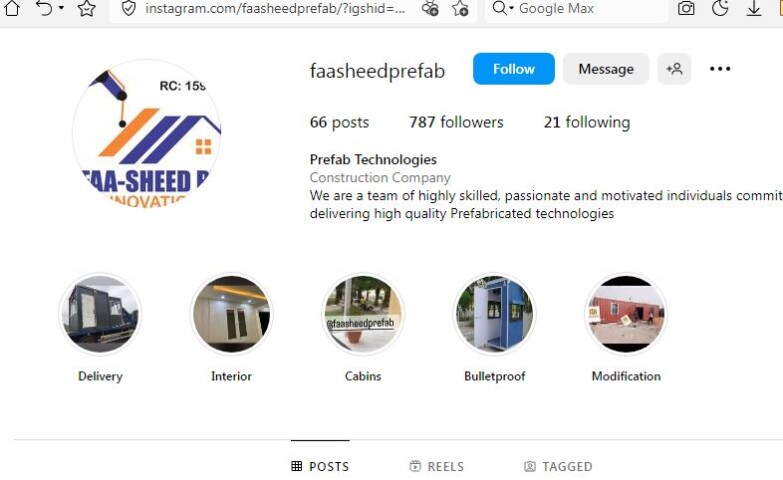Open the 787 followers list
The image size is (783, 480).
point(456,122)
